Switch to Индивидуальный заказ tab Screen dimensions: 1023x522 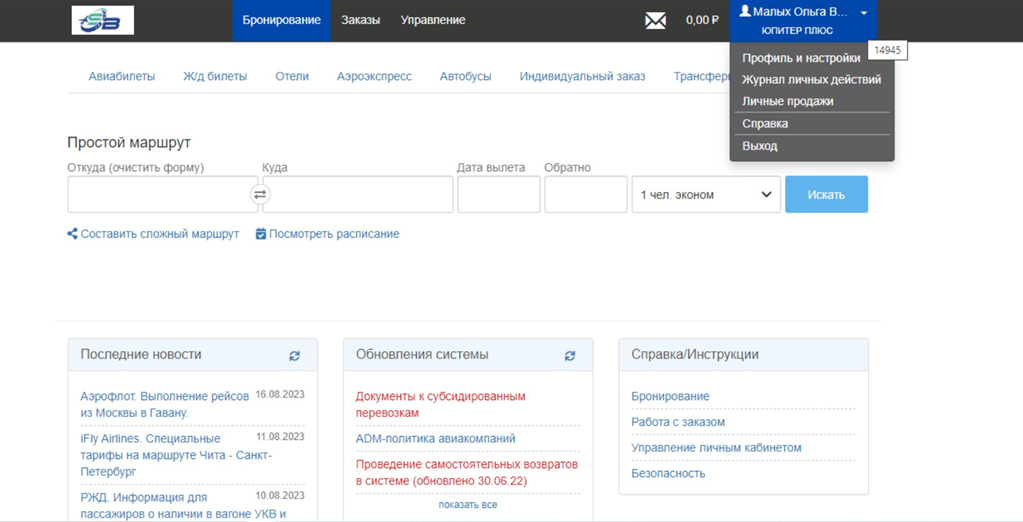[x=583, y=76]
